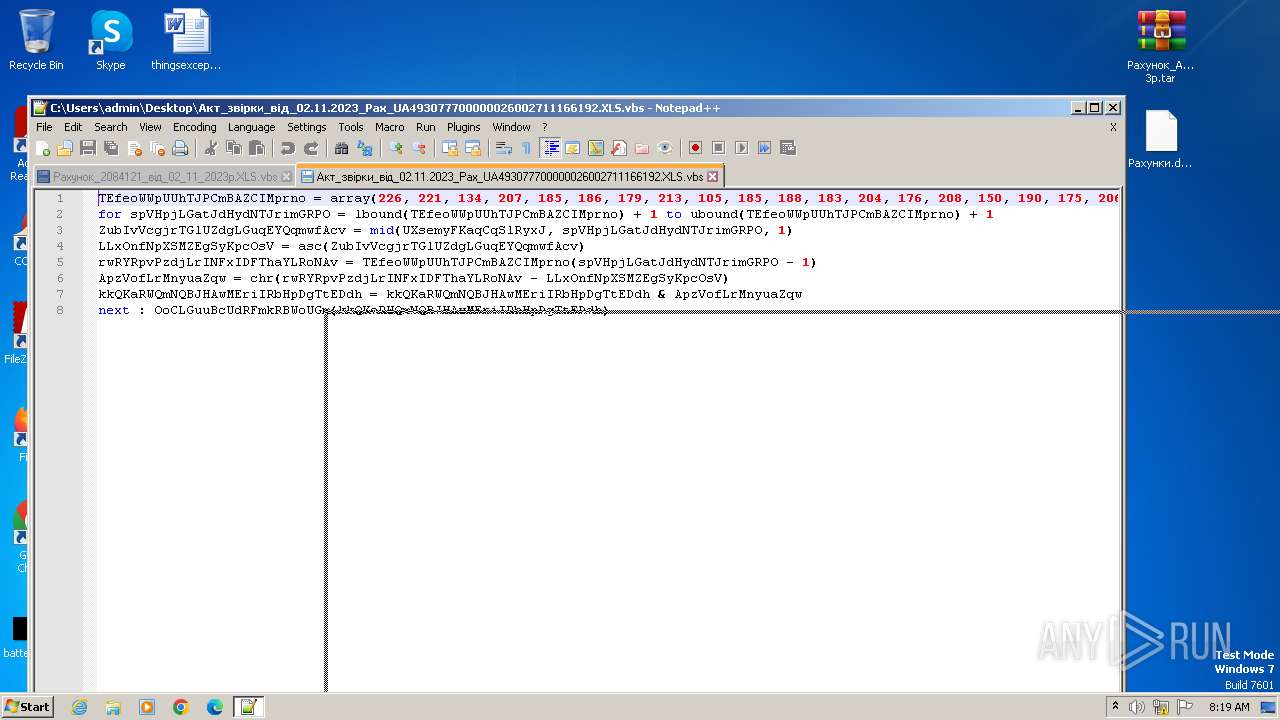Start macro recording with the red record button

696,148
